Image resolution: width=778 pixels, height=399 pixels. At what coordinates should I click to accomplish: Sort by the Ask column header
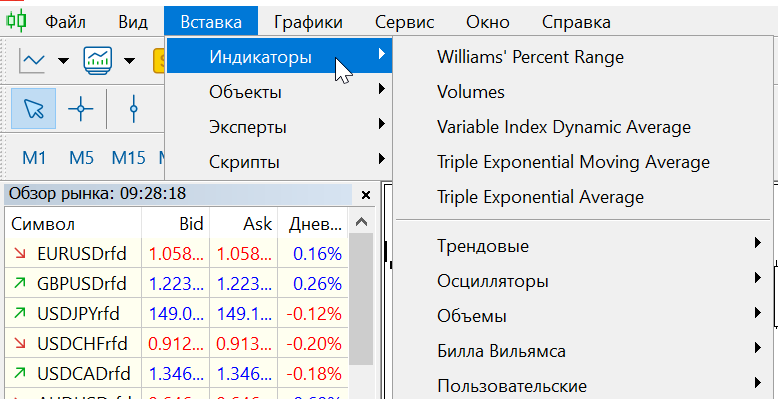coord(244,224)
